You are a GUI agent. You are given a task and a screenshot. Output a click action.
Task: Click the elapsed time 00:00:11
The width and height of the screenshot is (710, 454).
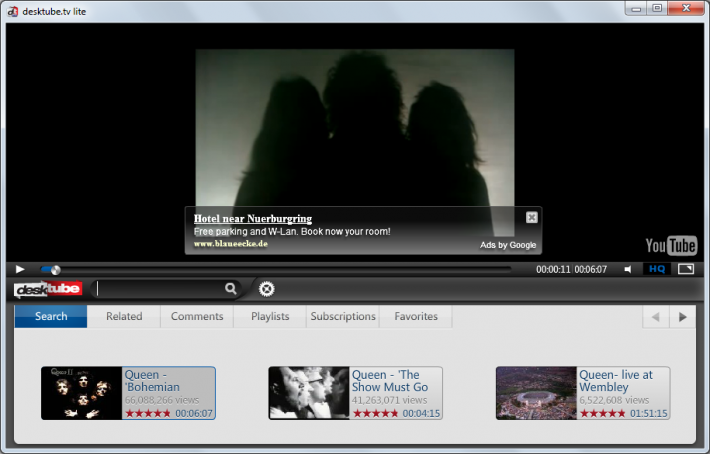(x=553, y=269)
